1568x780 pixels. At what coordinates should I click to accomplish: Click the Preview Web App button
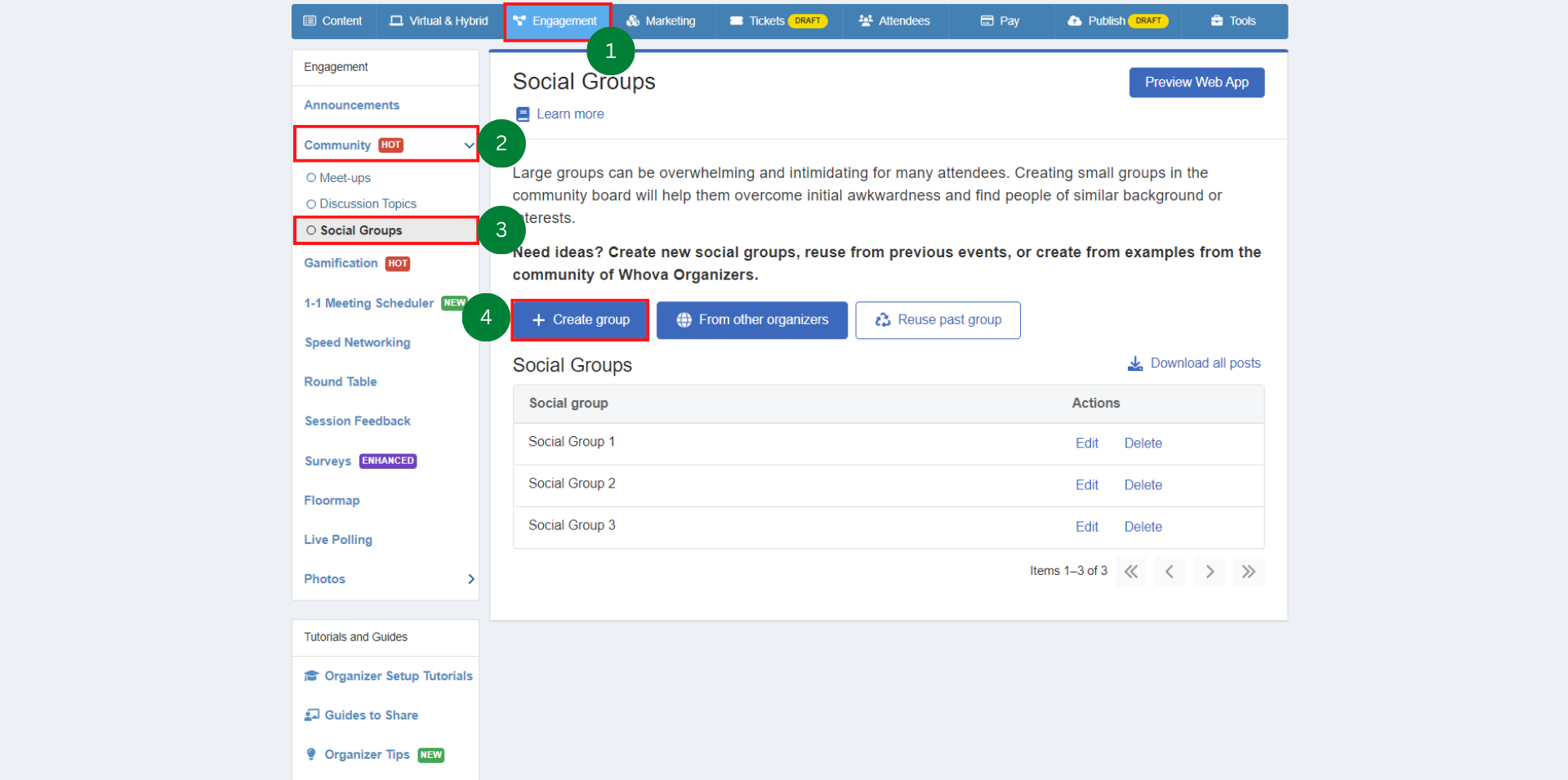click(1196, 82)
